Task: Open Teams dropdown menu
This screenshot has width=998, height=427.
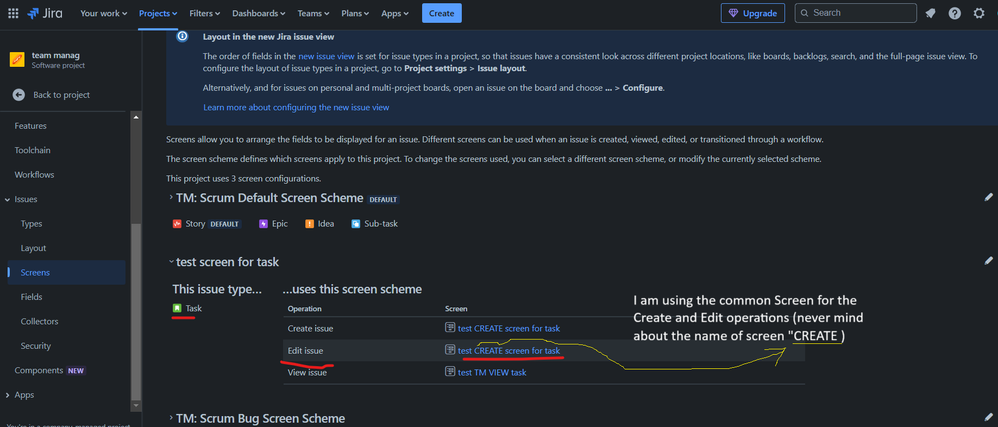Action: [314, 13]
